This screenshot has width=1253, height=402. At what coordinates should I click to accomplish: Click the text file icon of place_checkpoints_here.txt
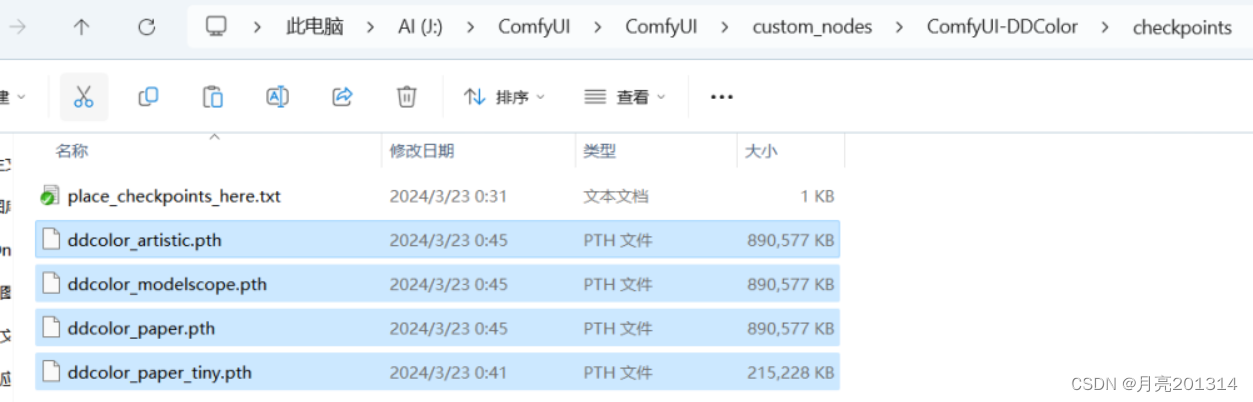click(50, 196)
